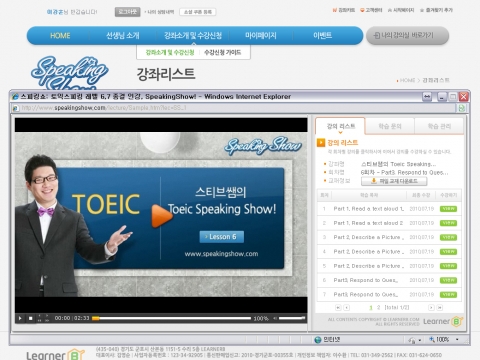Open 선생님 소개 in the navigation bar

click(x=123, y=35)
